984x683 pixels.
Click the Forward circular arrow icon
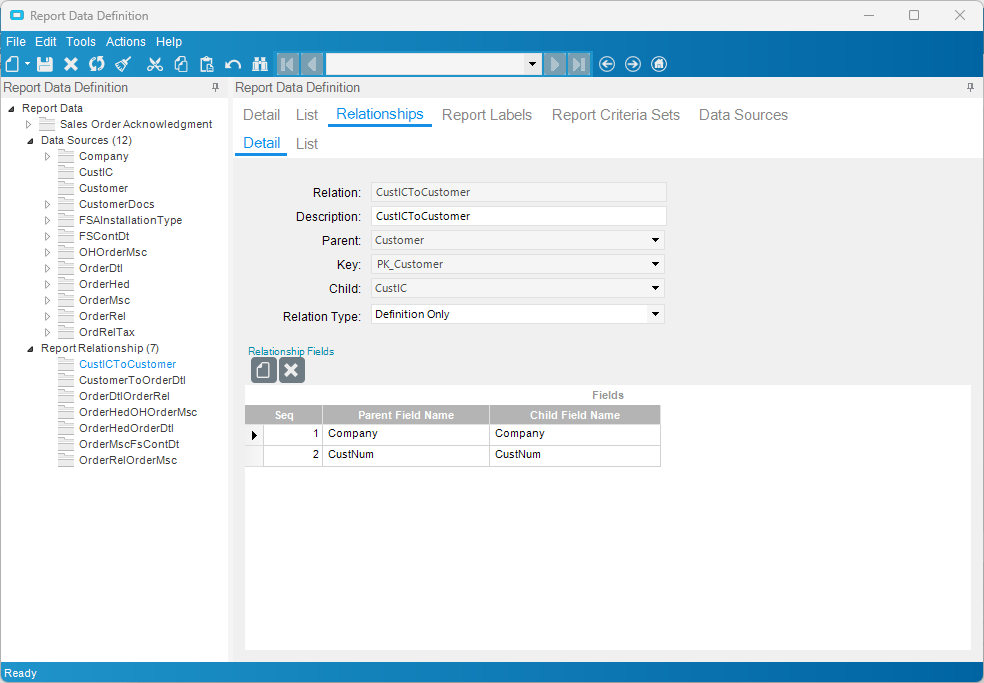tap(633, 64)
